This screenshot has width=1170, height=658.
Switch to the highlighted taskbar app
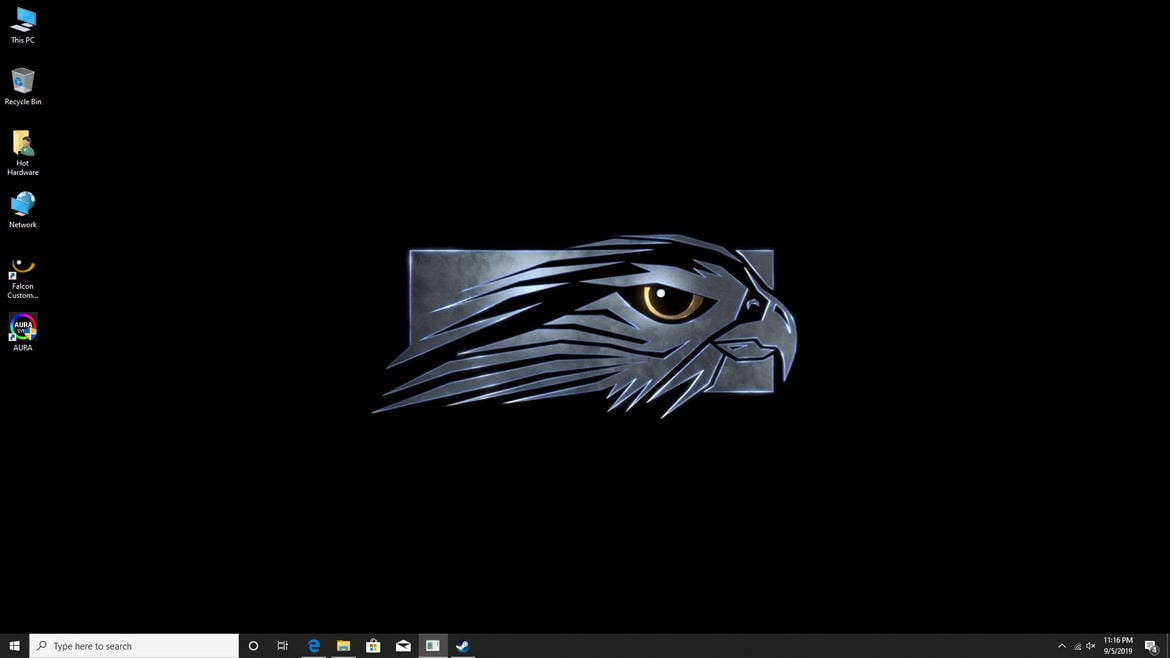pyautogui.click(x=433, y=646)
